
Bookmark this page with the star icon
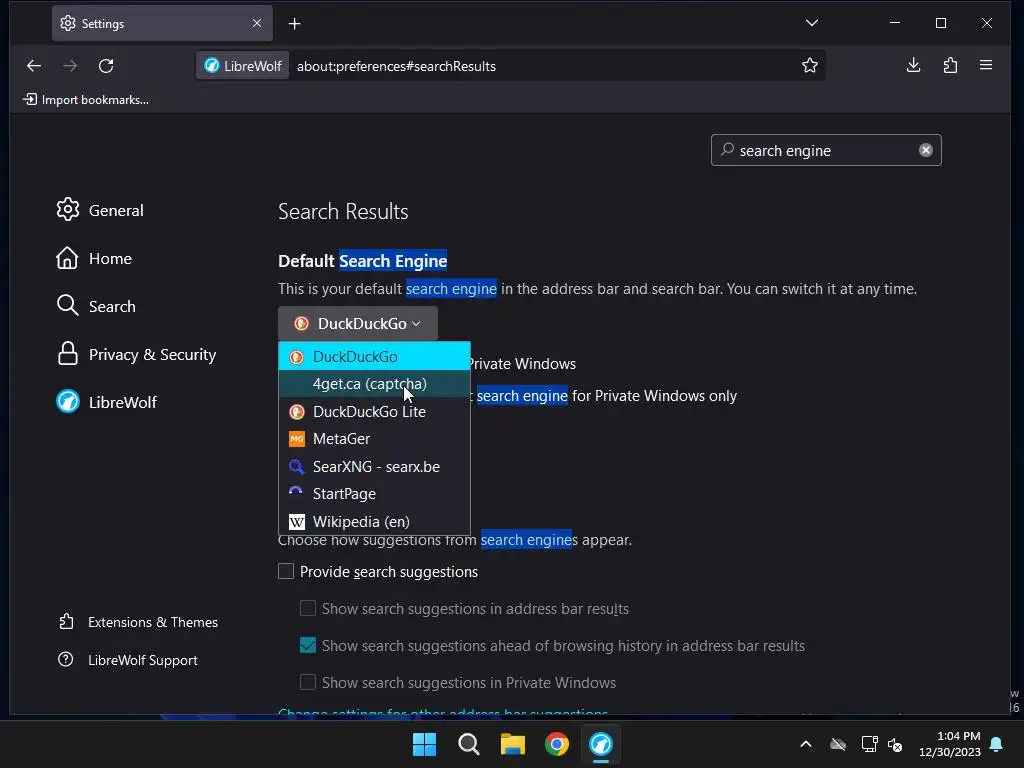809,65
